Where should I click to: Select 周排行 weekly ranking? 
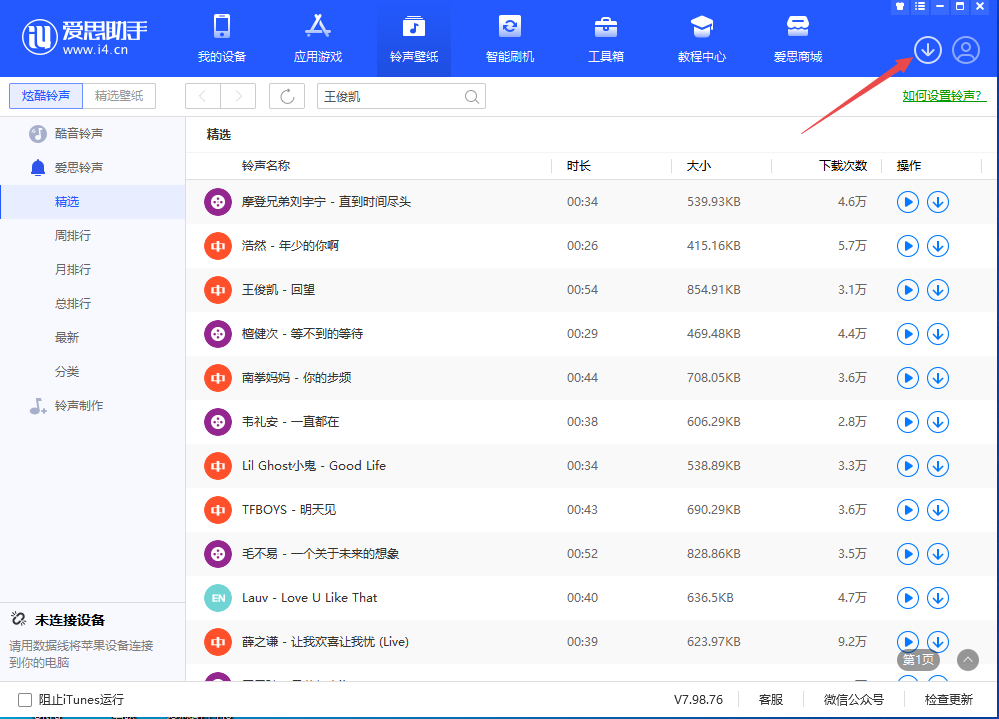[73, 236]
